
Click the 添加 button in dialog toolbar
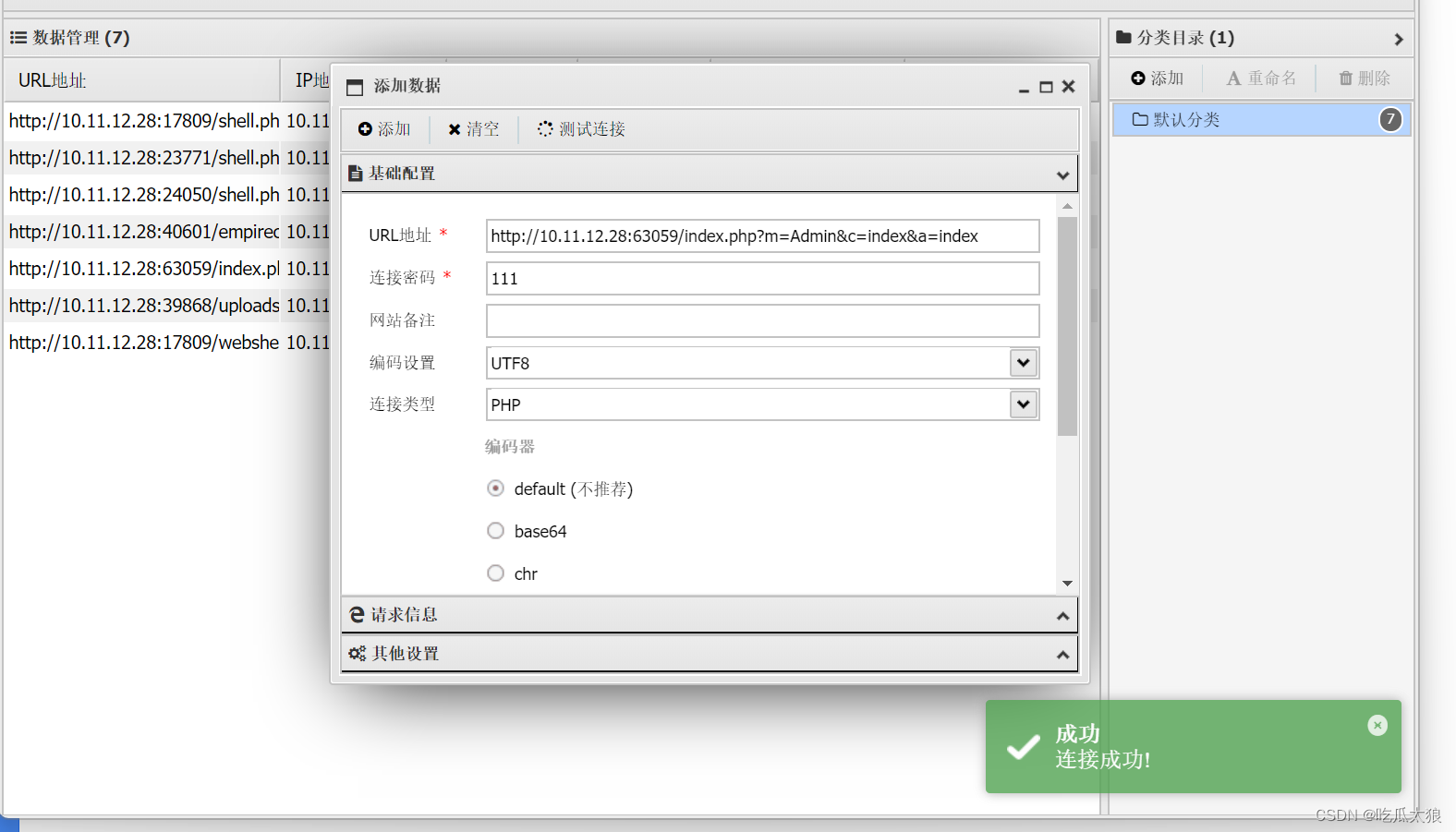tap(384, 129)
